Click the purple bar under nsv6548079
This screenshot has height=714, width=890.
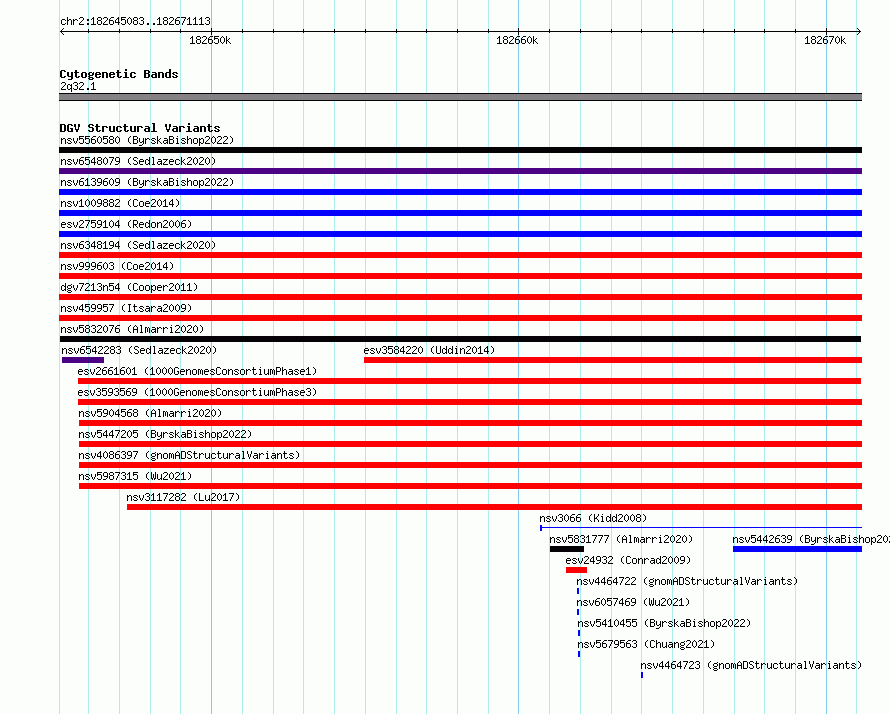coord(460,171)
